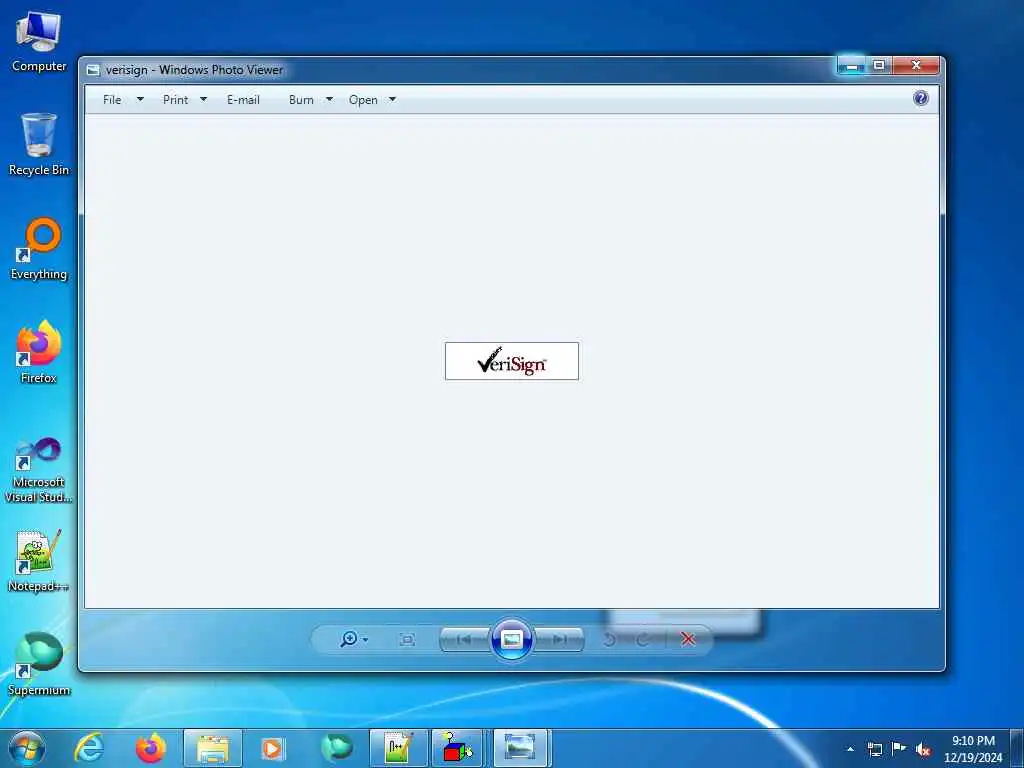Image resolution: width=1024 pixels, height=768 pixels.
Task: Click the muted volume tray icon
Action: click(x=923, y=750)
